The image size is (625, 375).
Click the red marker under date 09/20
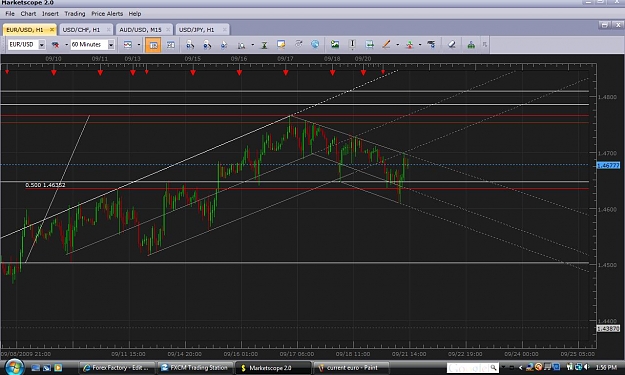click(x=363, y=73)
